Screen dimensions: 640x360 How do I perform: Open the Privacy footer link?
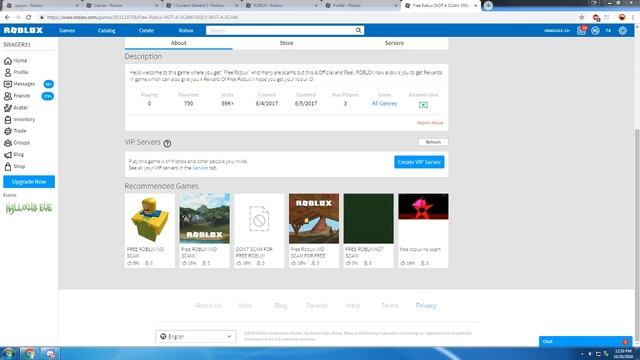click(x=426, y=306)
